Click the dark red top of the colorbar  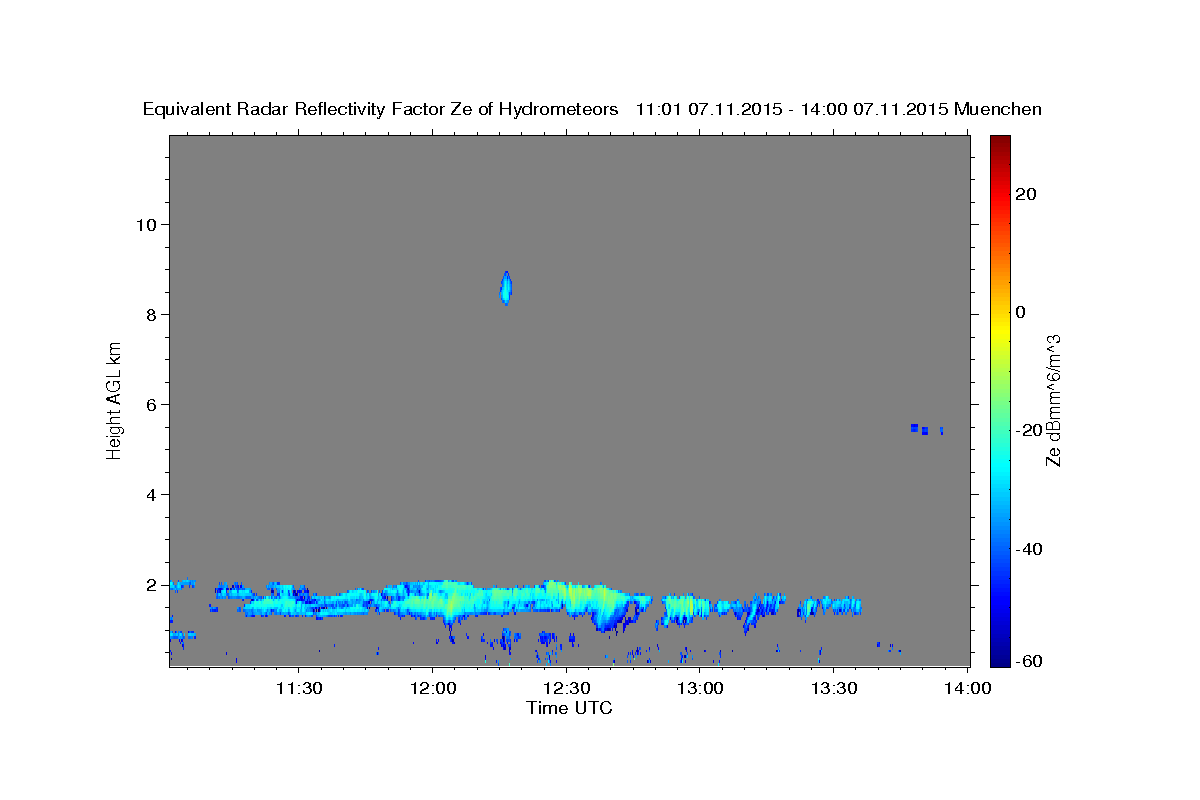[1000, 142]
